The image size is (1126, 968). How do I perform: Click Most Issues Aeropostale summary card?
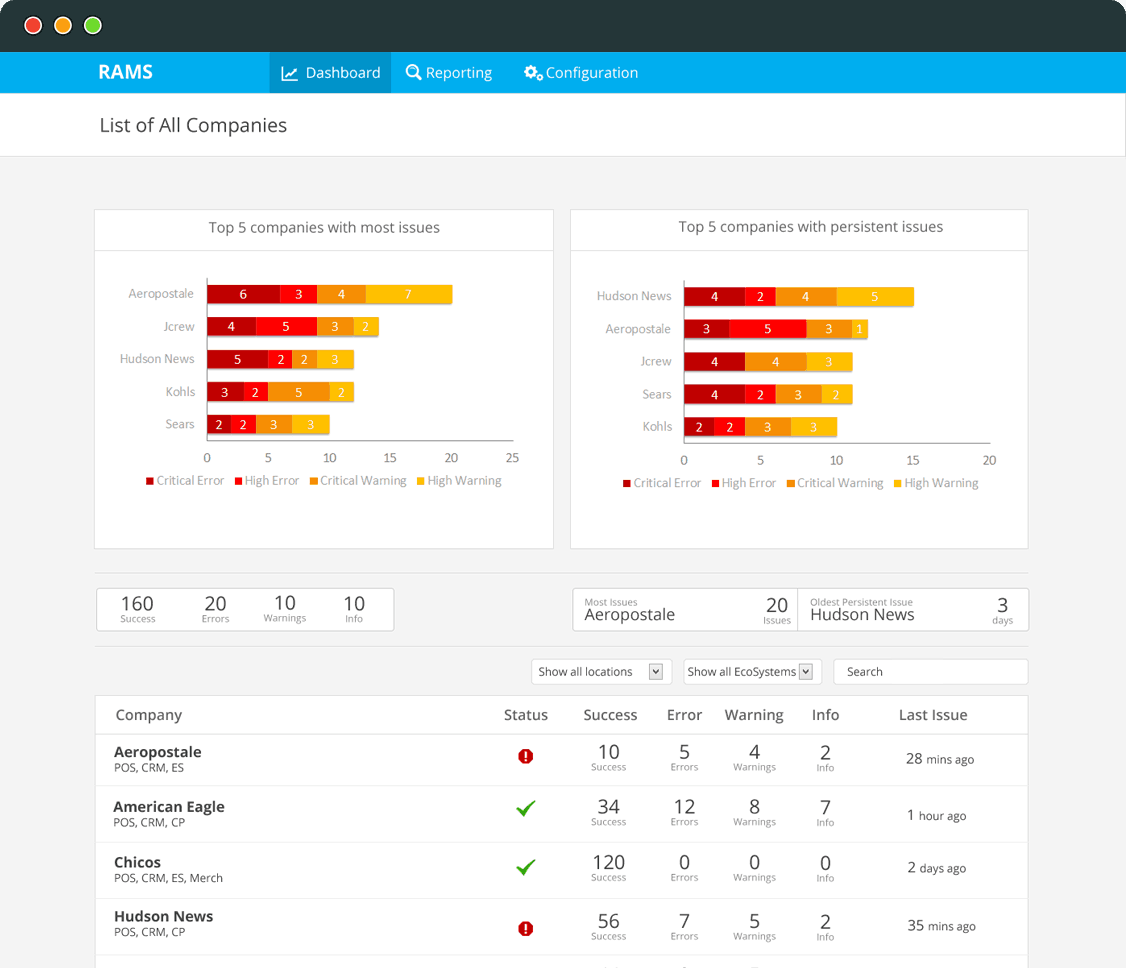click(x=685, y=610)
